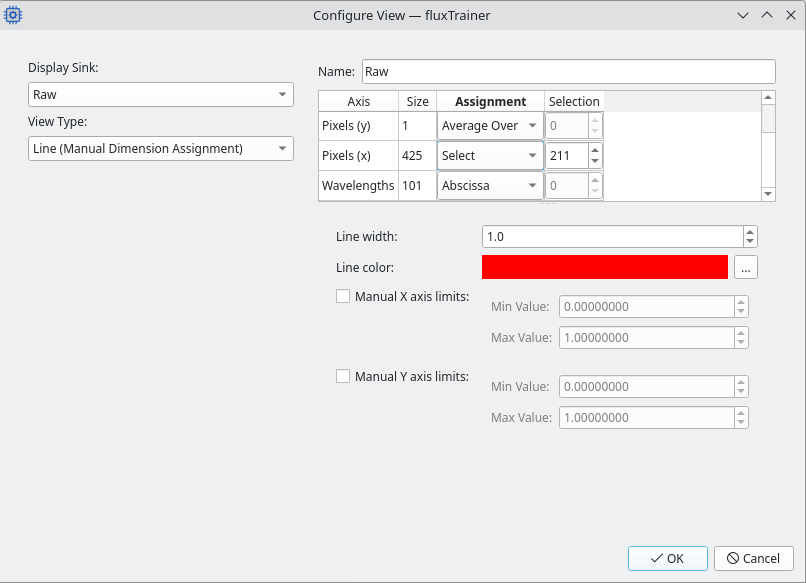Click the fluxTrainer gear icon in title bar
Screen dimensions: 806x583
13,15
